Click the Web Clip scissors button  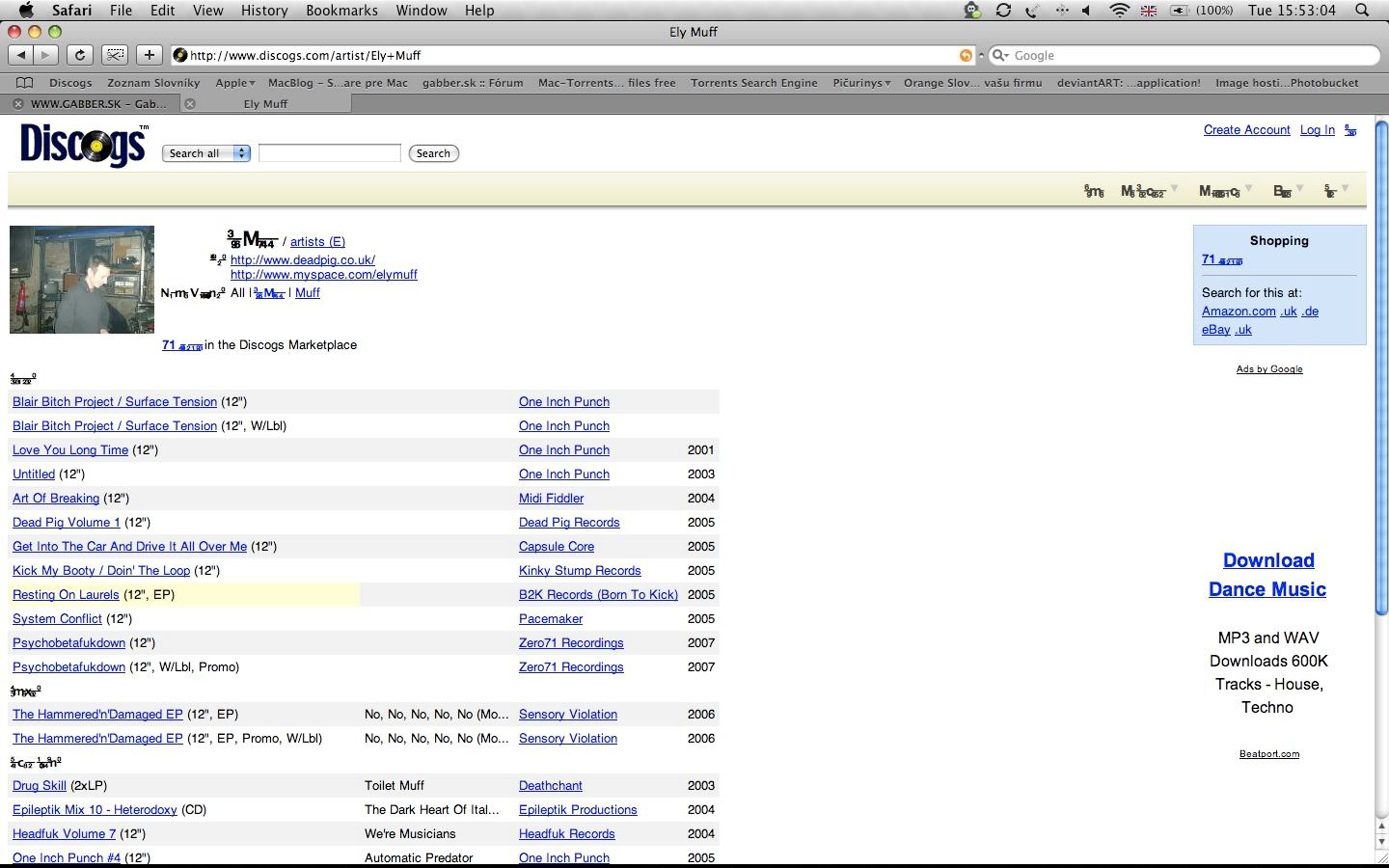pyautogui.click(x=115, y=55)
